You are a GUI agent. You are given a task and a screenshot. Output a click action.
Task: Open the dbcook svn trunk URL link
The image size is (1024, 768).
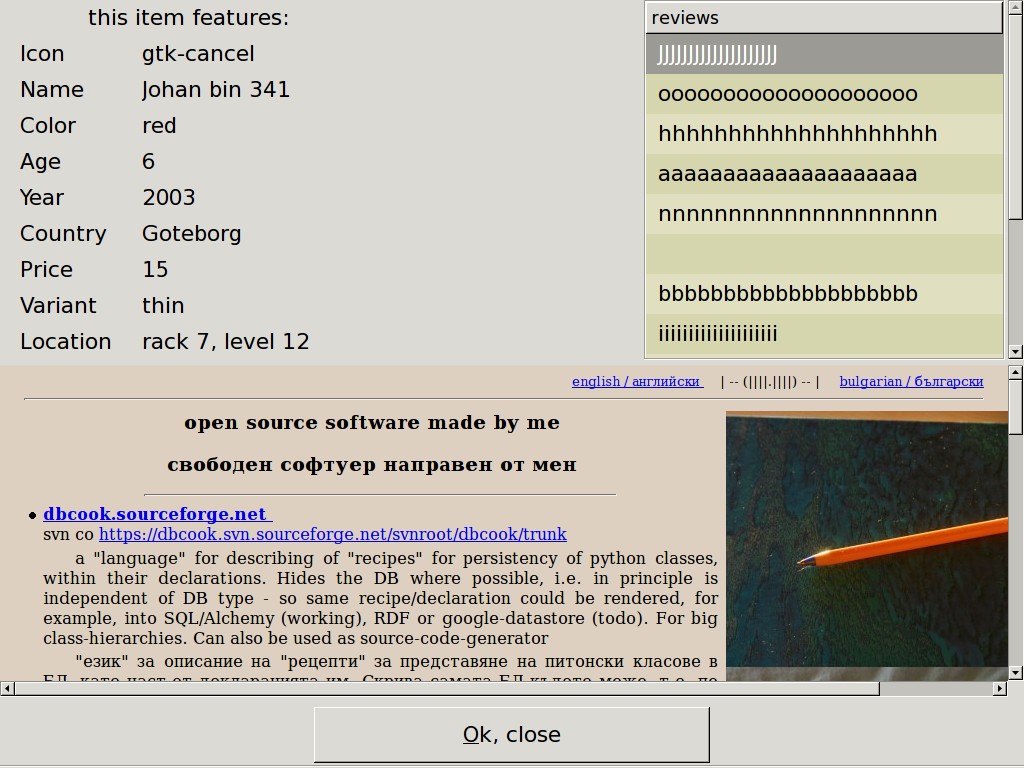coord(332,534)
